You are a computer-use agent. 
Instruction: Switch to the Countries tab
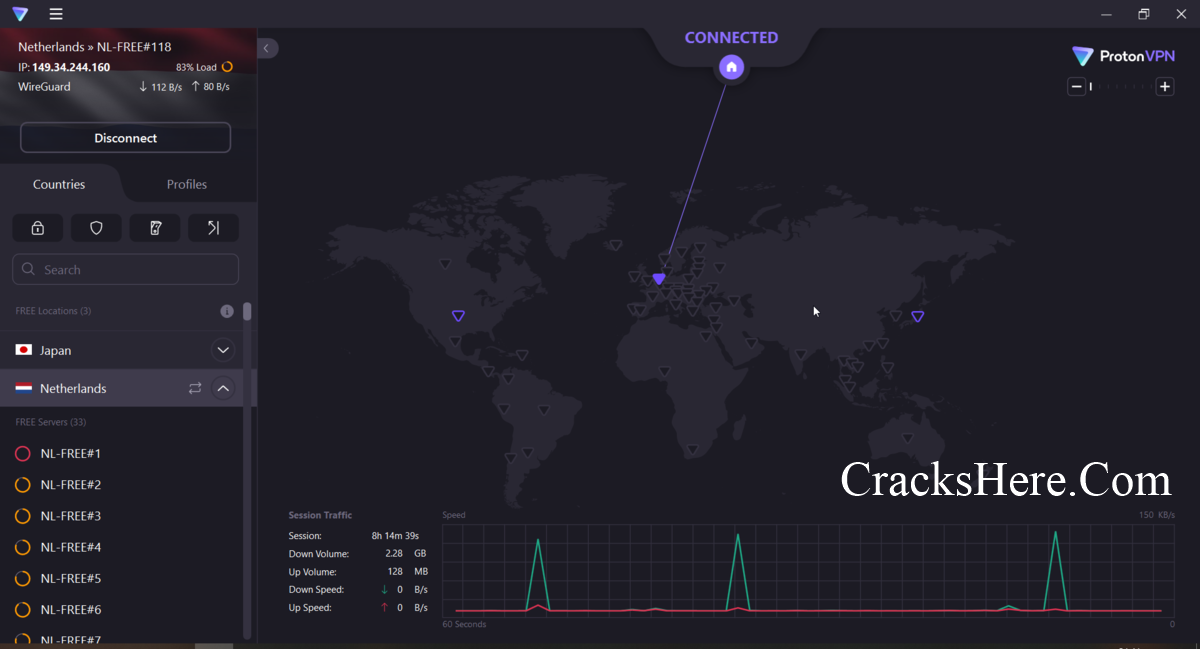tap(59, 184)
